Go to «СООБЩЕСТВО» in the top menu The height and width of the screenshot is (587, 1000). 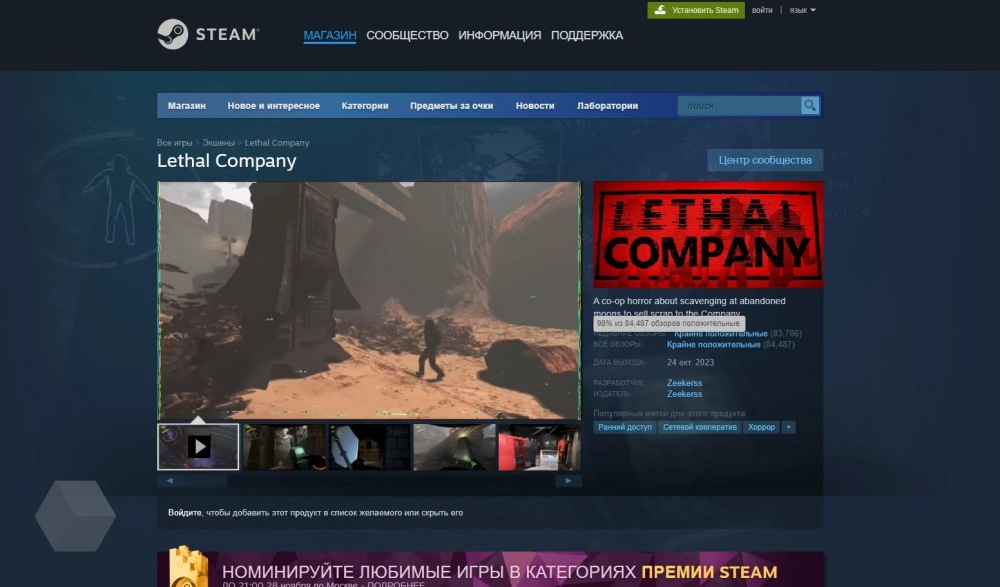[x=407, y=35]
